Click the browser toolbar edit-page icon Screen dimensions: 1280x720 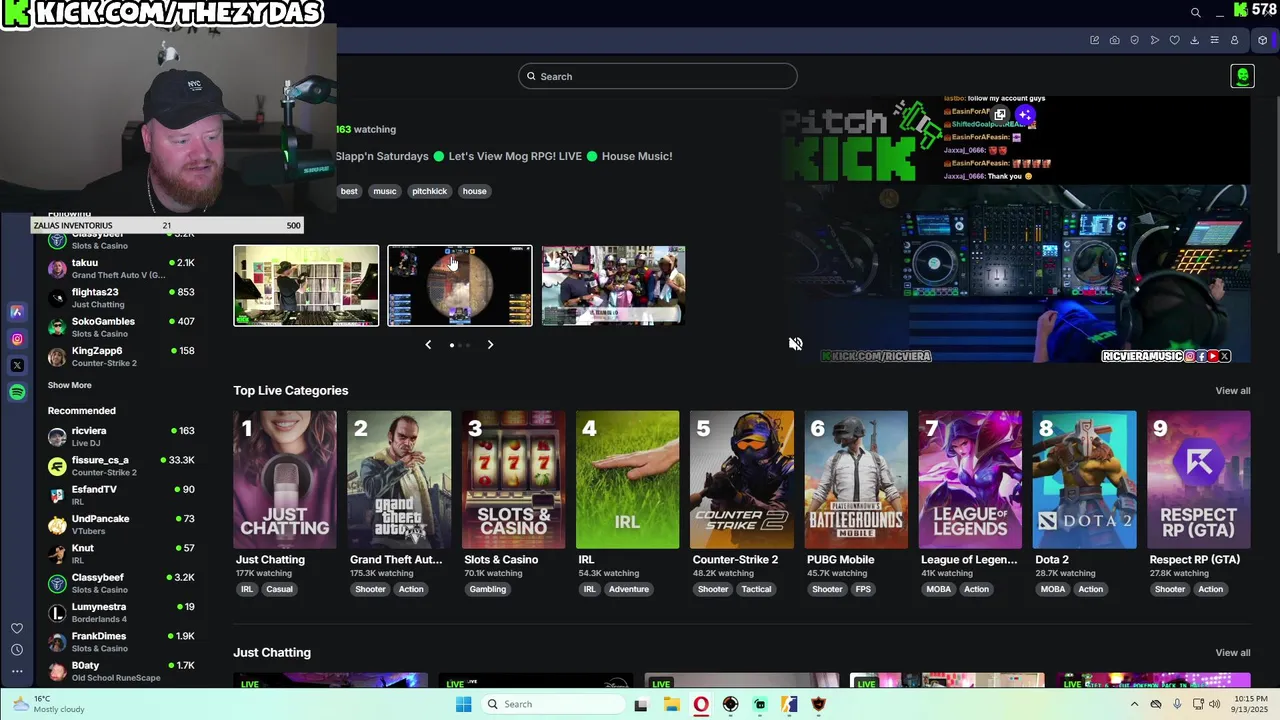coord(1094,40)
